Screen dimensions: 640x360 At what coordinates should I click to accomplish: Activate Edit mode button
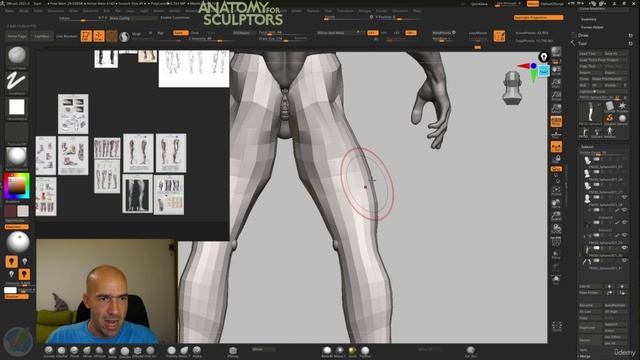(86, 36)
